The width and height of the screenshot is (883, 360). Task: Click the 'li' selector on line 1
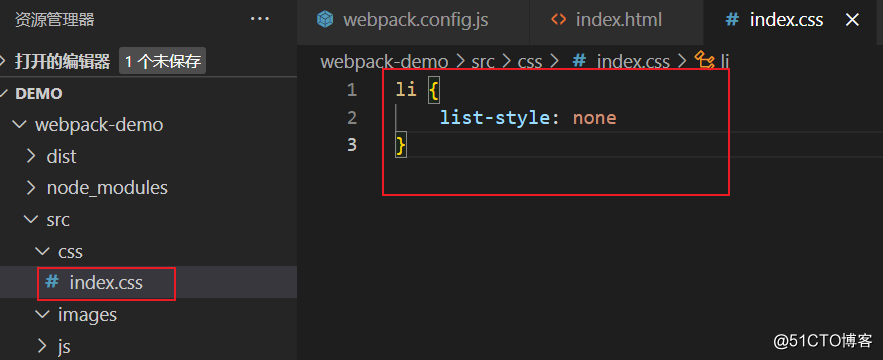point(406,90)
